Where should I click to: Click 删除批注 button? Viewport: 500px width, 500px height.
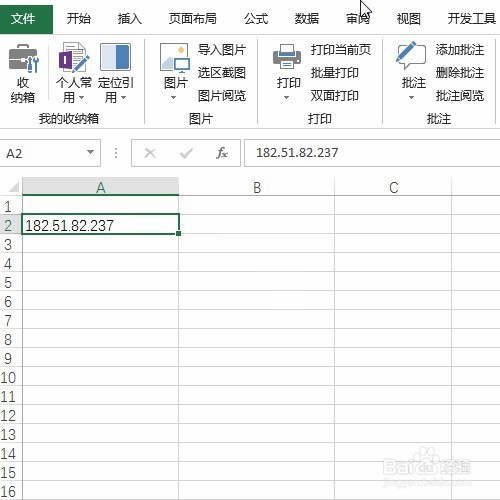click(460, 73)
